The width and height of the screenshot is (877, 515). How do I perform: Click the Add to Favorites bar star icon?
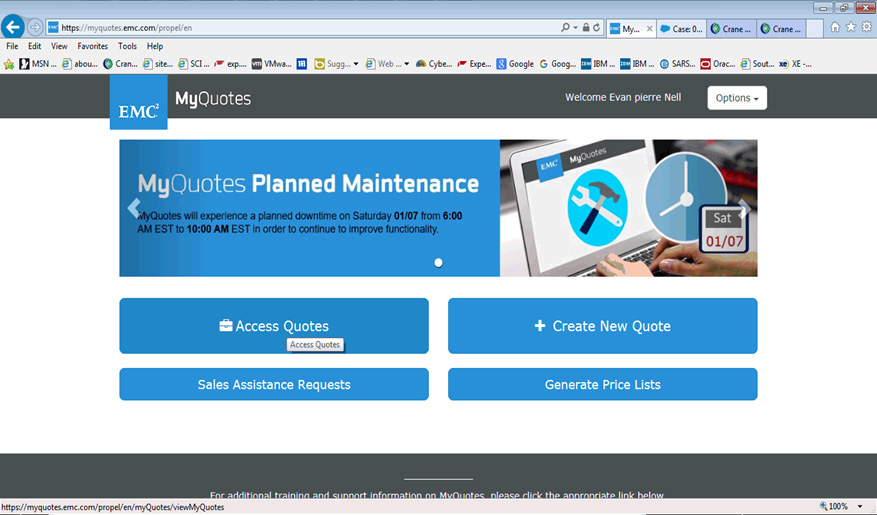(9, 64)
